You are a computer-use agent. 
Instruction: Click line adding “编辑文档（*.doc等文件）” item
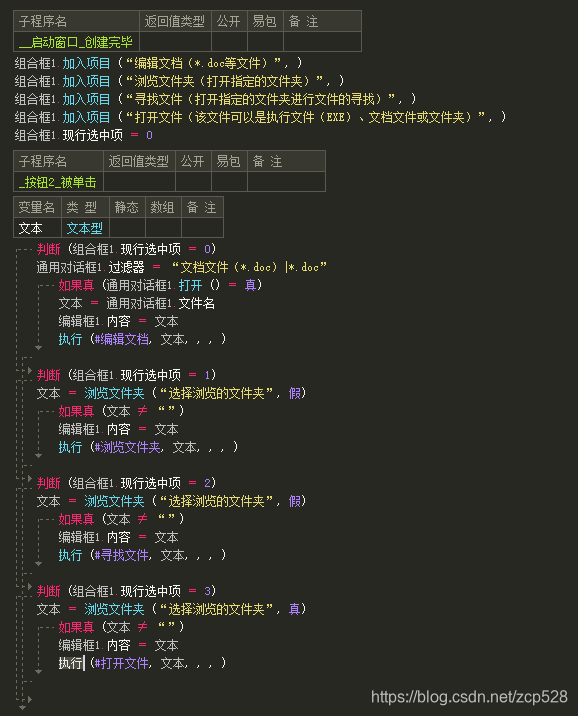tap(158, 63)
